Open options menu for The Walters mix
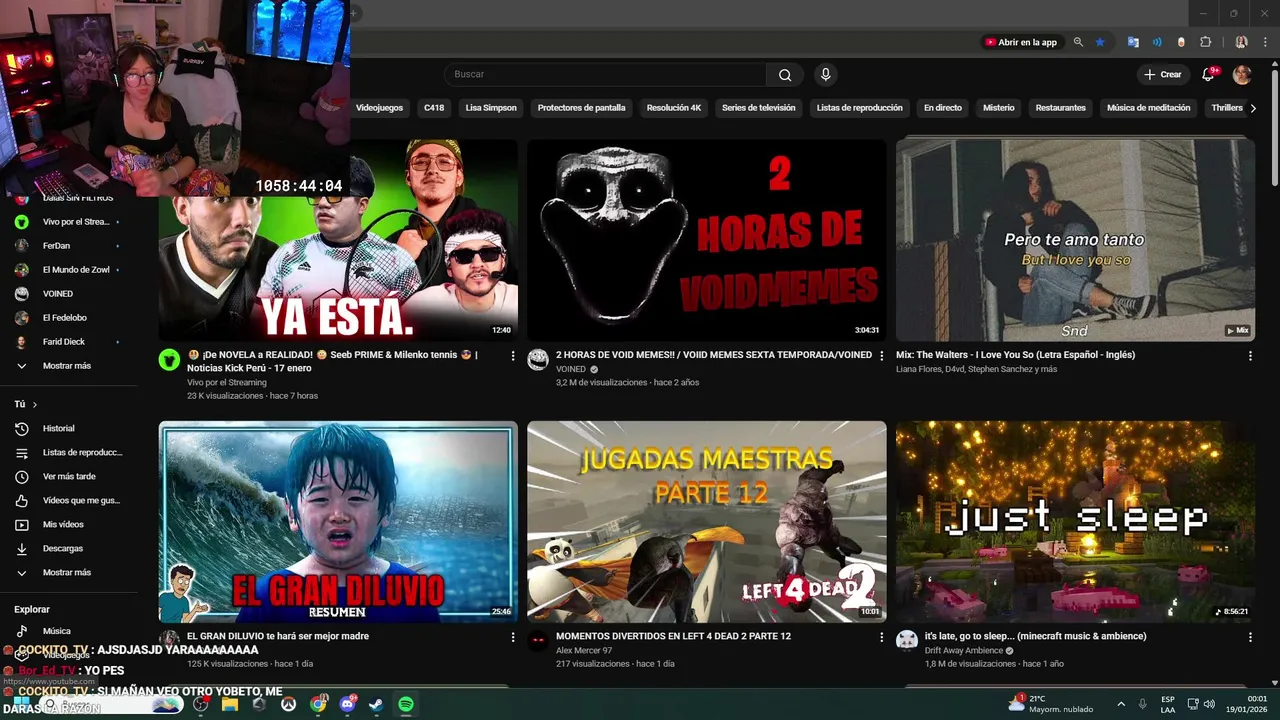1280x720 pixels. pos(1250,356)
